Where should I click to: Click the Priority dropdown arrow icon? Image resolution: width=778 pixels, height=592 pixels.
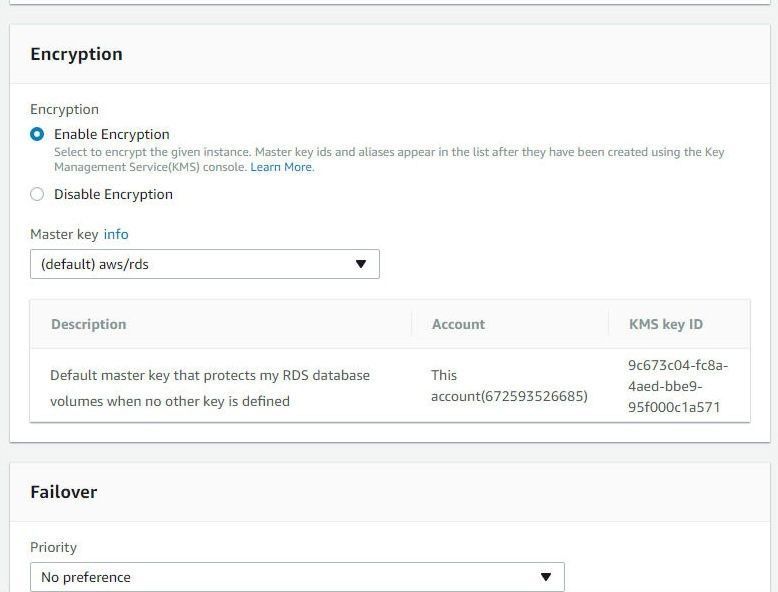click(x=546, y=577)
